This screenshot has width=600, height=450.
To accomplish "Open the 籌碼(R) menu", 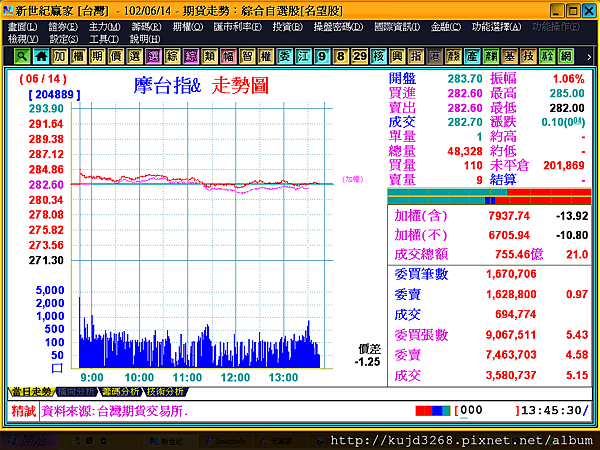I will 146,27.
